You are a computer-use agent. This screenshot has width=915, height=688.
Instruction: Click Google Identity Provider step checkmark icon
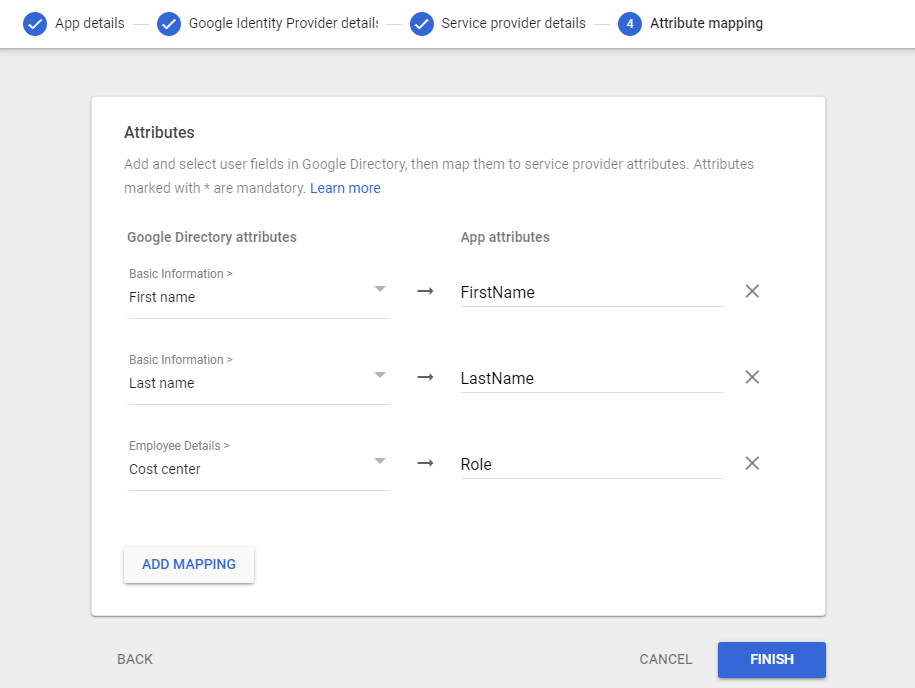coord(169,23)
